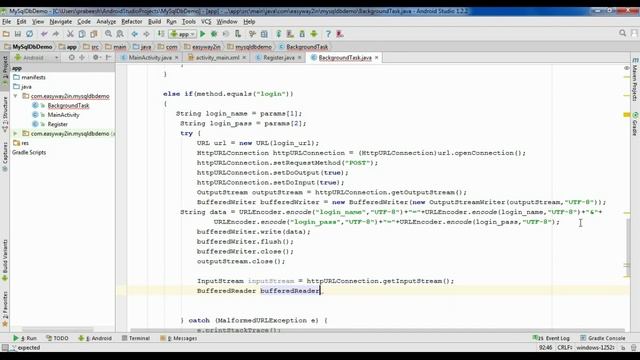Click the Scroll from Source target icon
The height and width of the screenshot is (360, 640).
click(71, 58)
